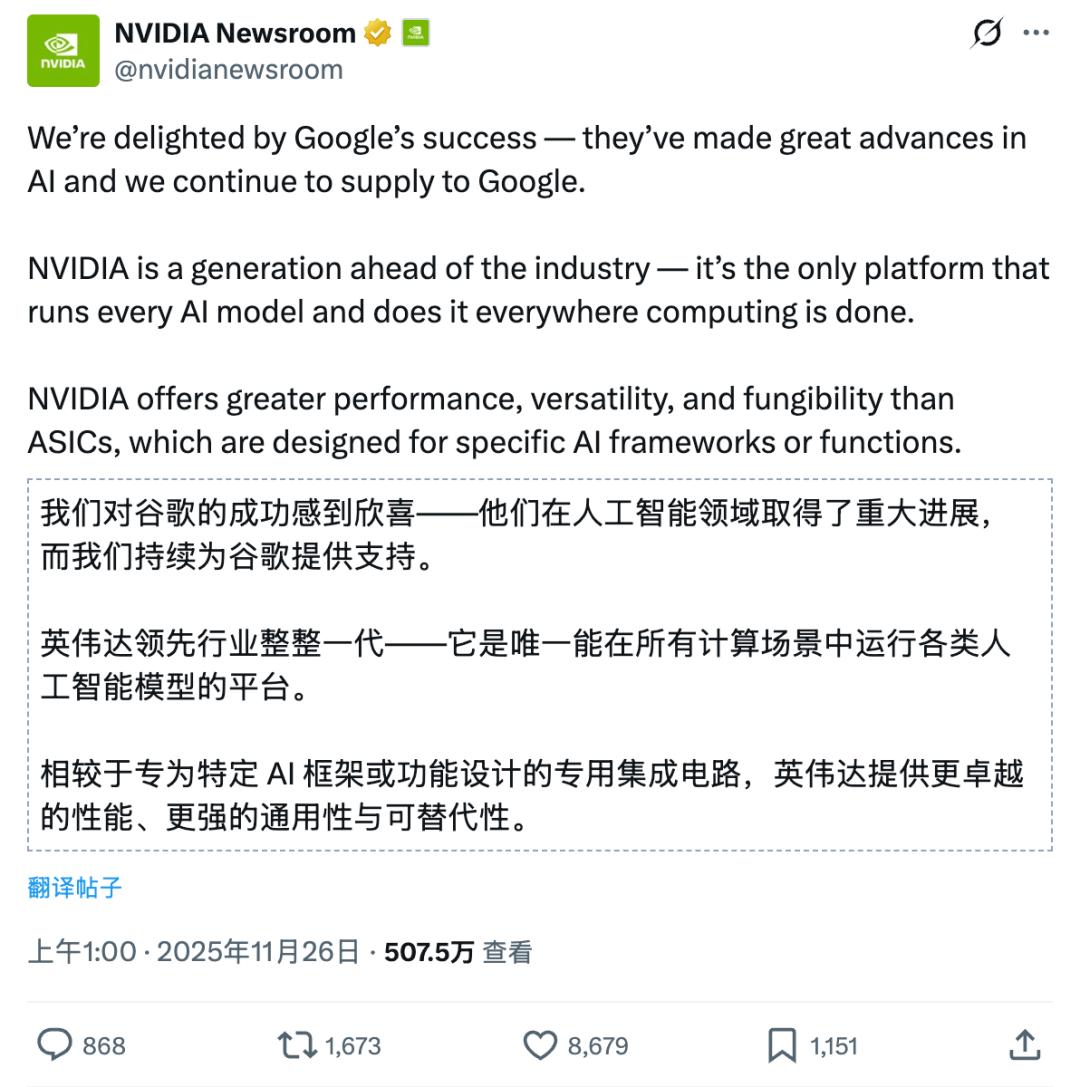Click the Grok icon on the post
1080x1087 pixels.
[x=986, y=34]
